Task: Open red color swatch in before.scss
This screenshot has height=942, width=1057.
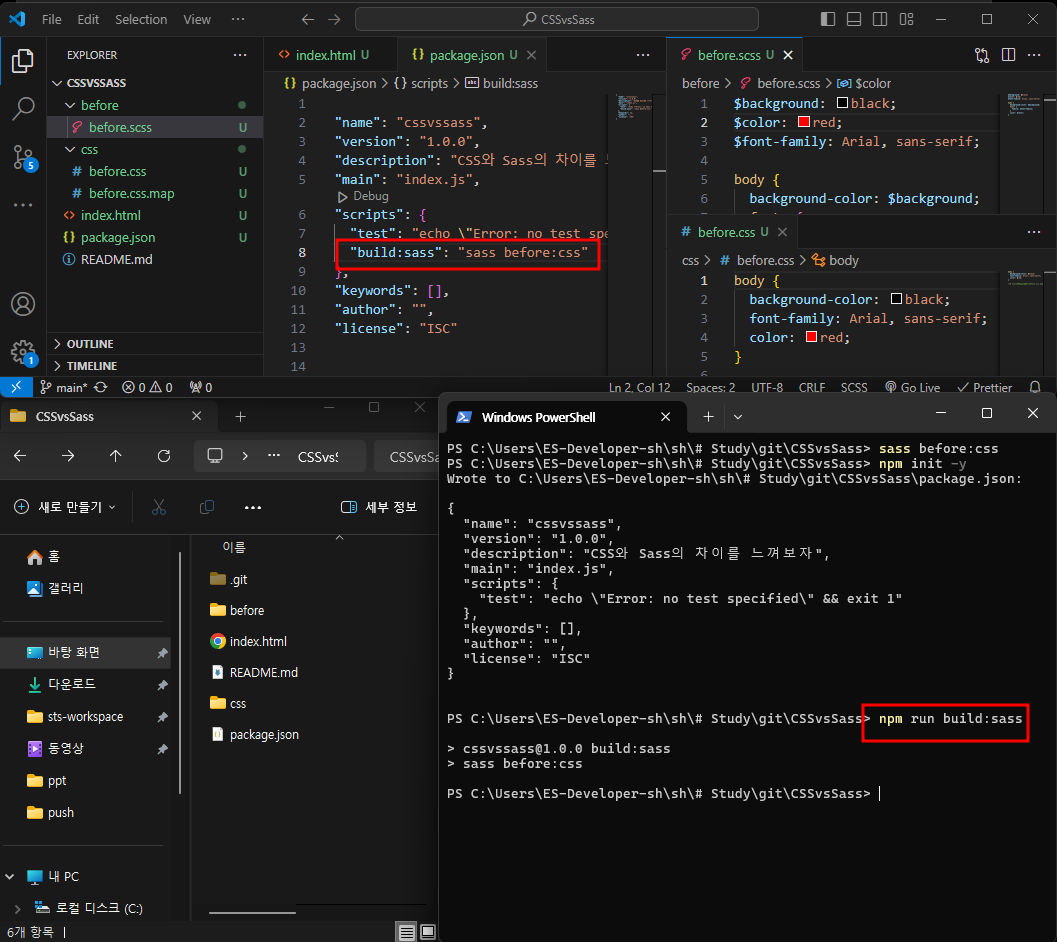Action: 804,122
